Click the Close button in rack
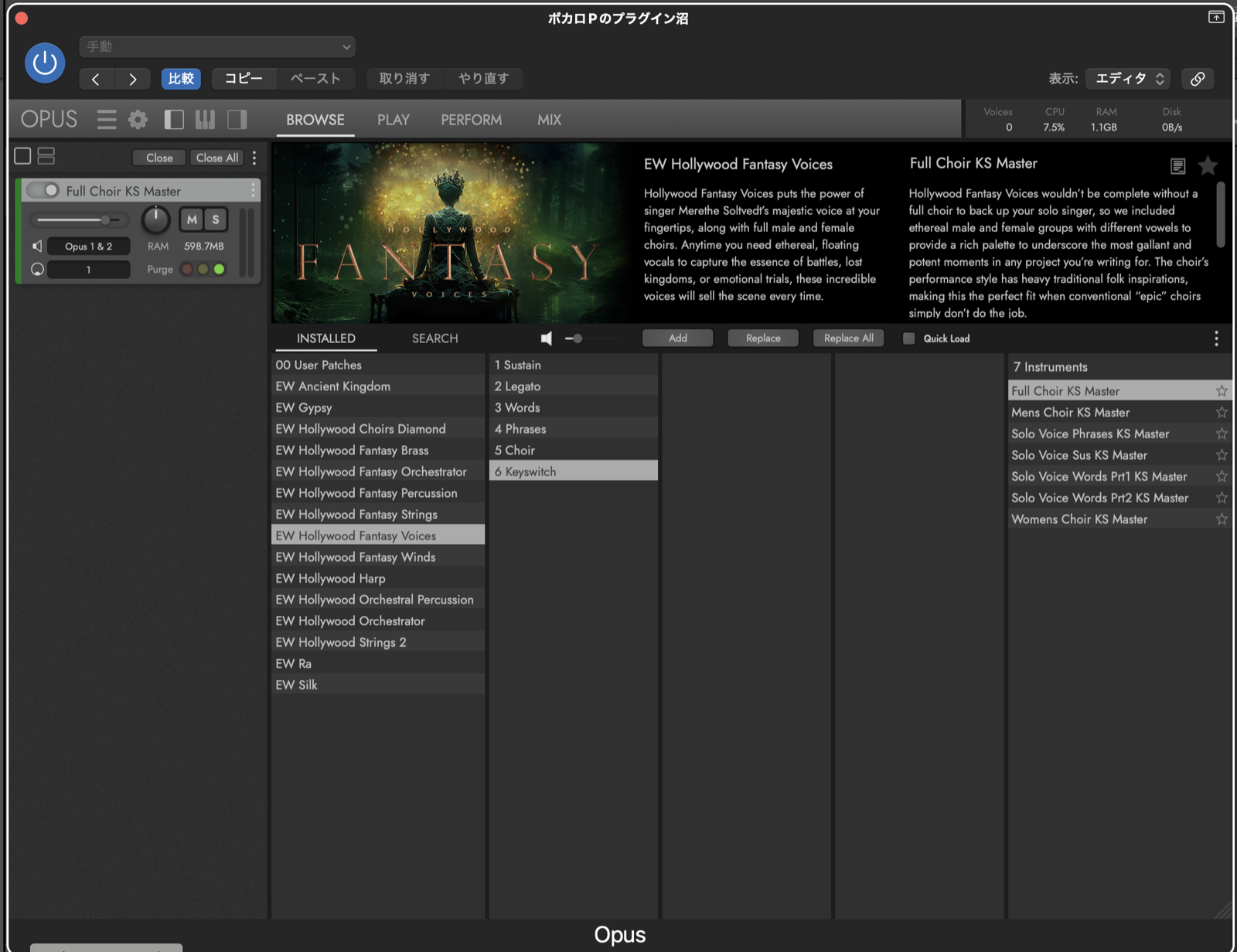 tap(159, 158)
